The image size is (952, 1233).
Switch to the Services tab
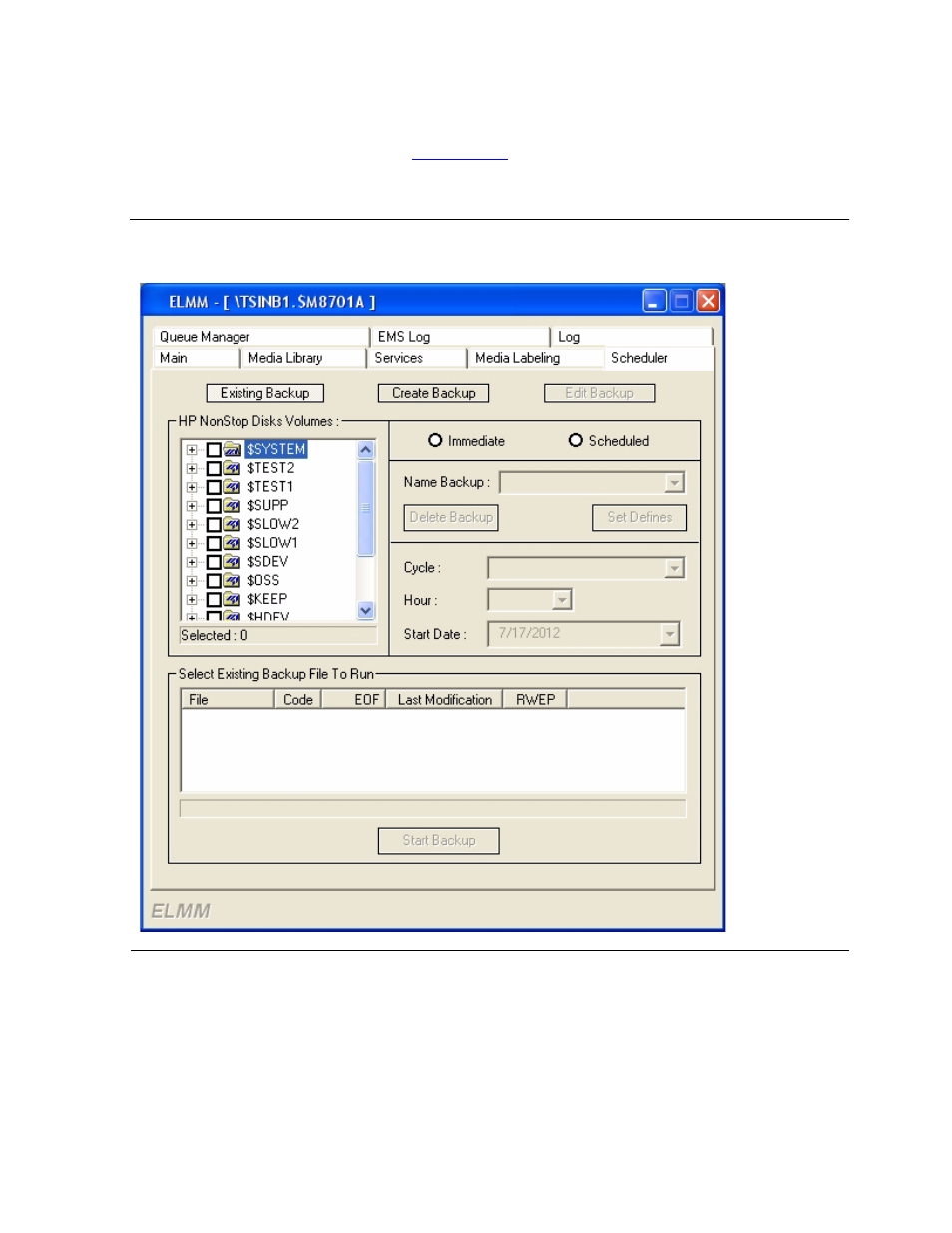pyautogui.click(x=417, y=358)
